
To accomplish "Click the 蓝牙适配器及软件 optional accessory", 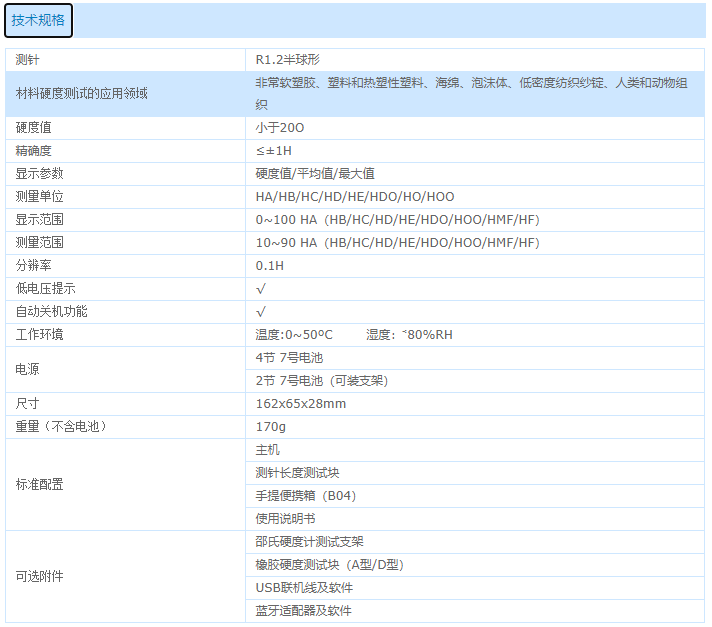I will [304, 611].
